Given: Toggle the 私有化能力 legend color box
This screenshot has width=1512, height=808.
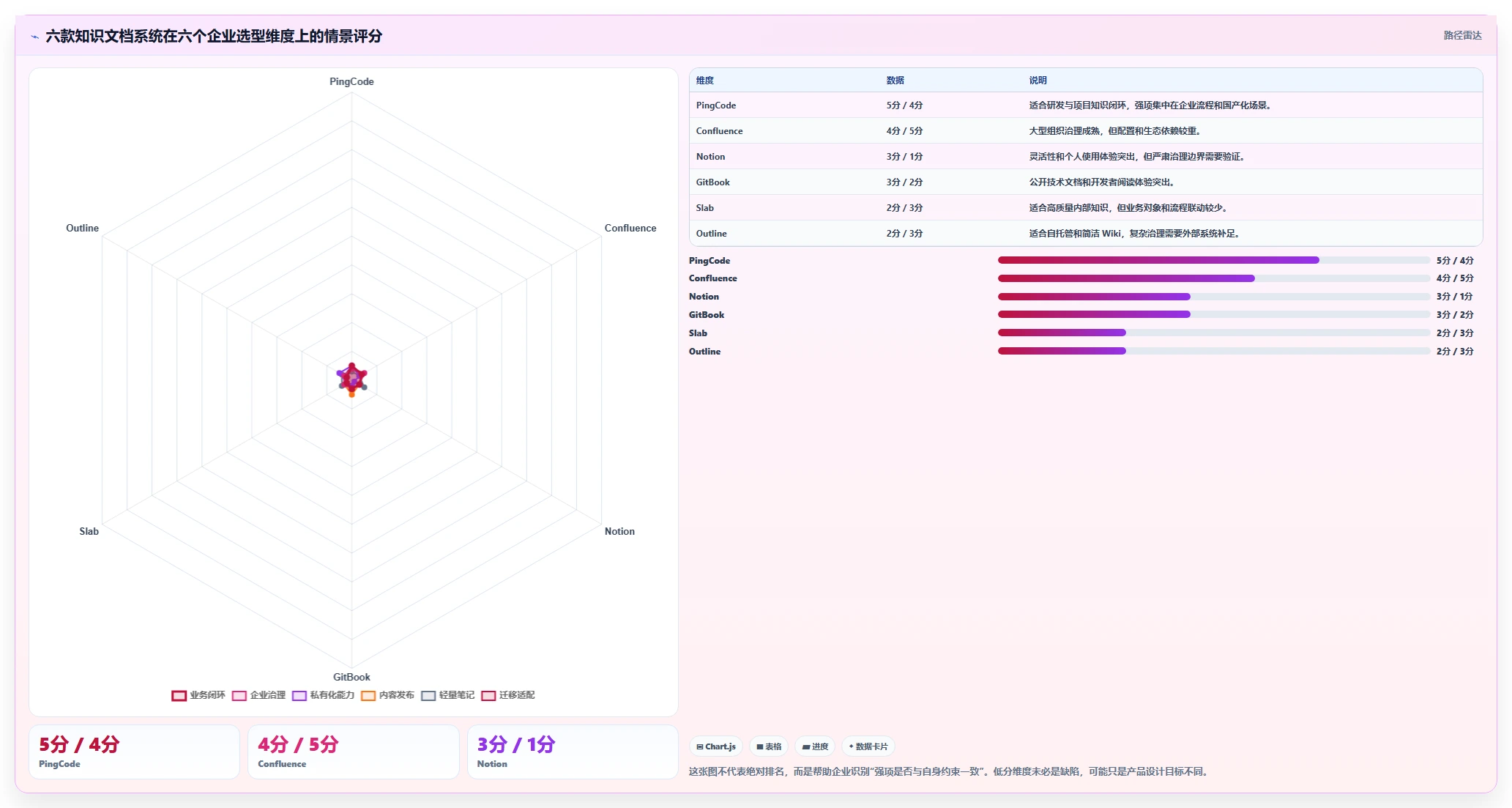Looking at the screenshot, I should coord(299,695).
